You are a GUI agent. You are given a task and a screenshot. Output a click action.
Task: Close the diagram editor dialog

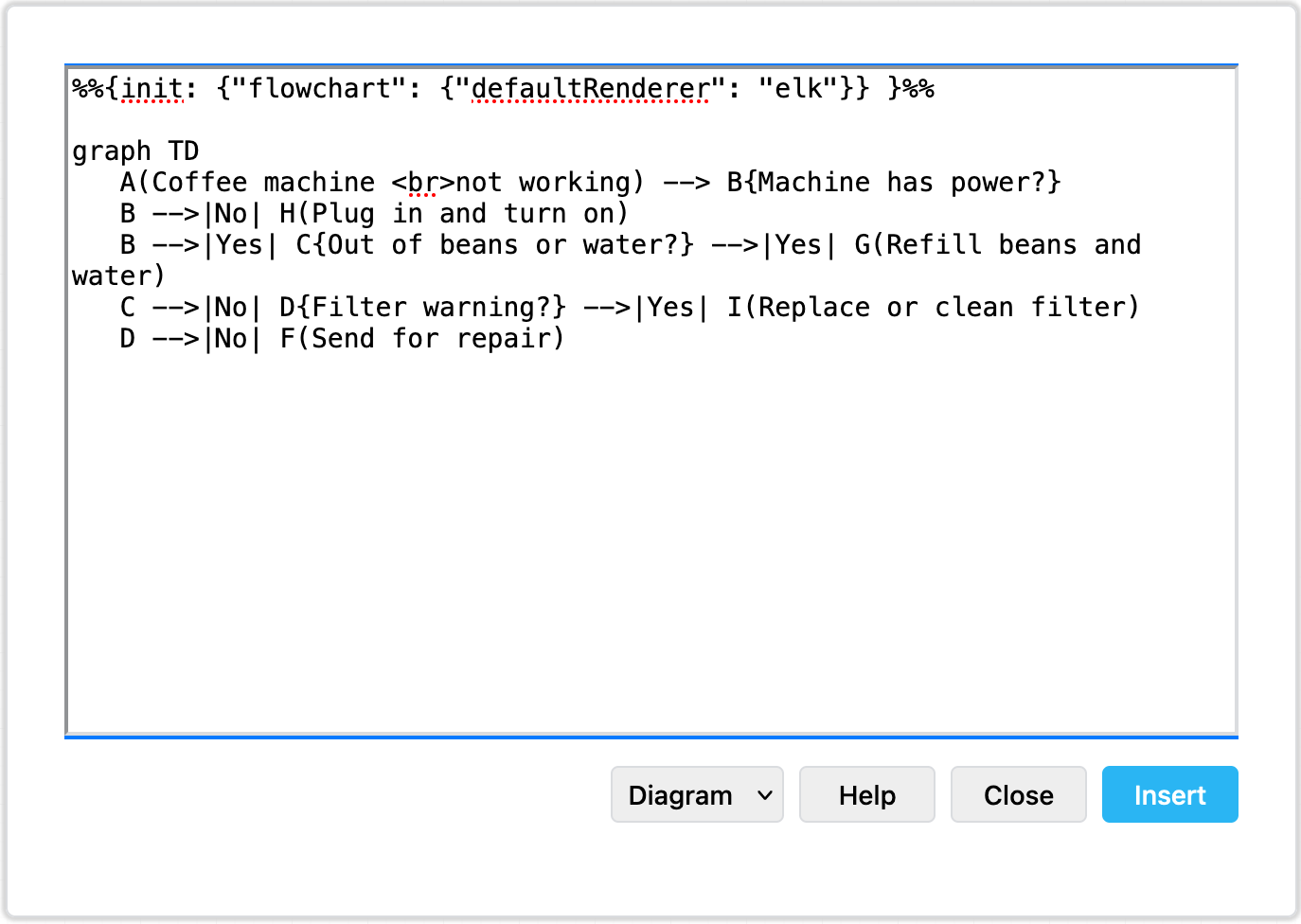click(x=1018, y=794)
